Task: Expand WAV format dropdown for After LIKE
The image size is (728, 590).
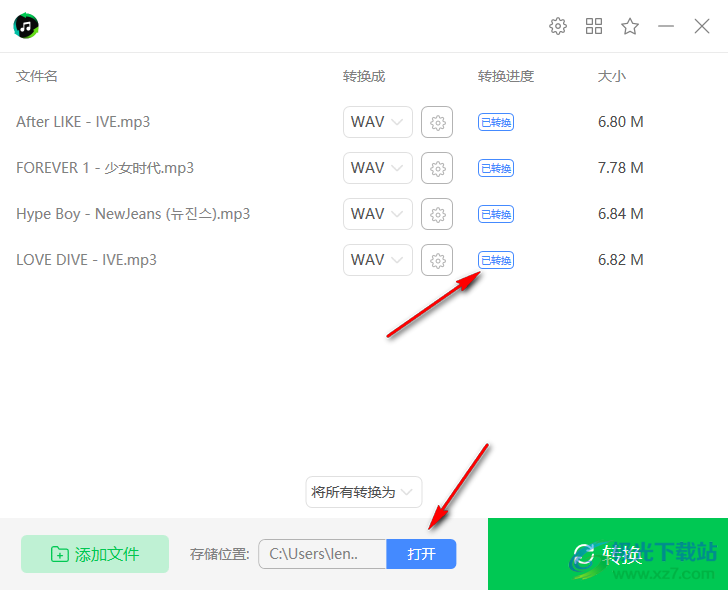Action: click(x=378, y=122)
